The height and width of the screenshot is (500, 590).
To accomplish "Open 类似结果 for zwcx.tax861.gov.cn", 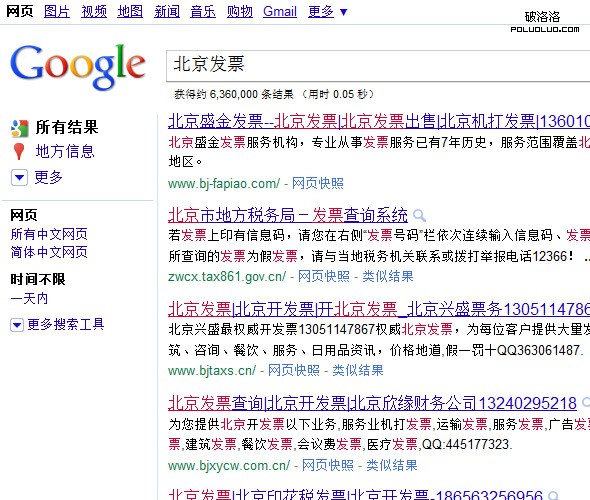I will 388,277.
